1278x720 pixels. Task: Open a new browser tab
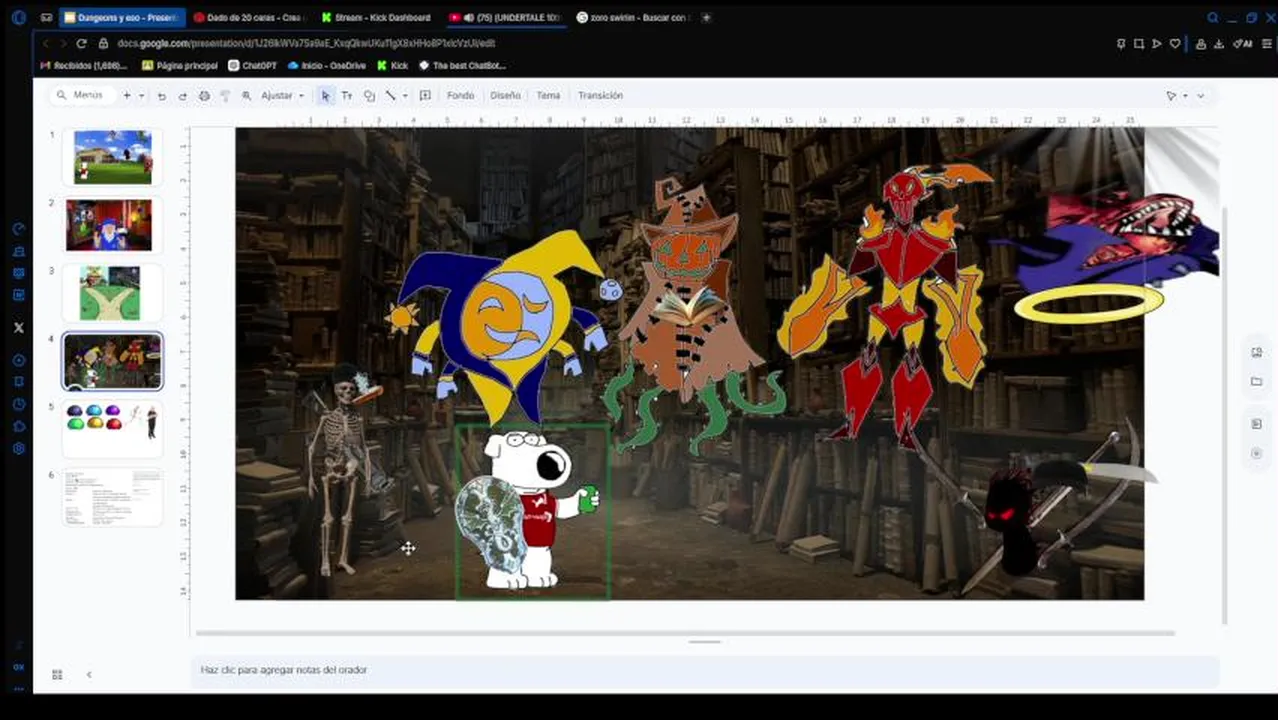pyautogui.click(x=706, y=18)
